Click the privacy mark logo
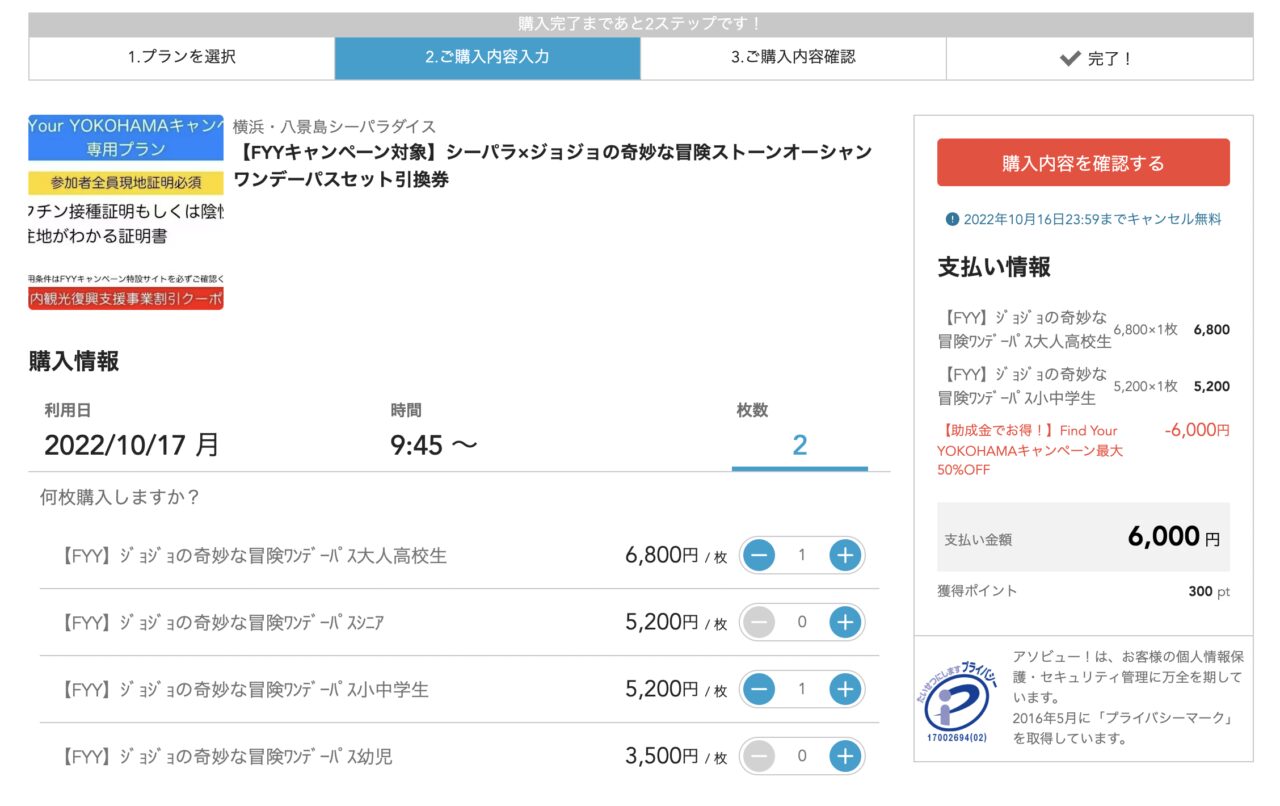 coord(957,700)
